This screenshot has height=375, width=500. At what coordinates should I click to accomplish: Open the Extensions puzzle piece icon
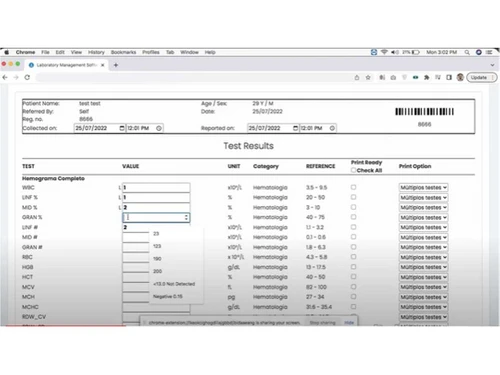pyautogui.click(x=427, y=77)
